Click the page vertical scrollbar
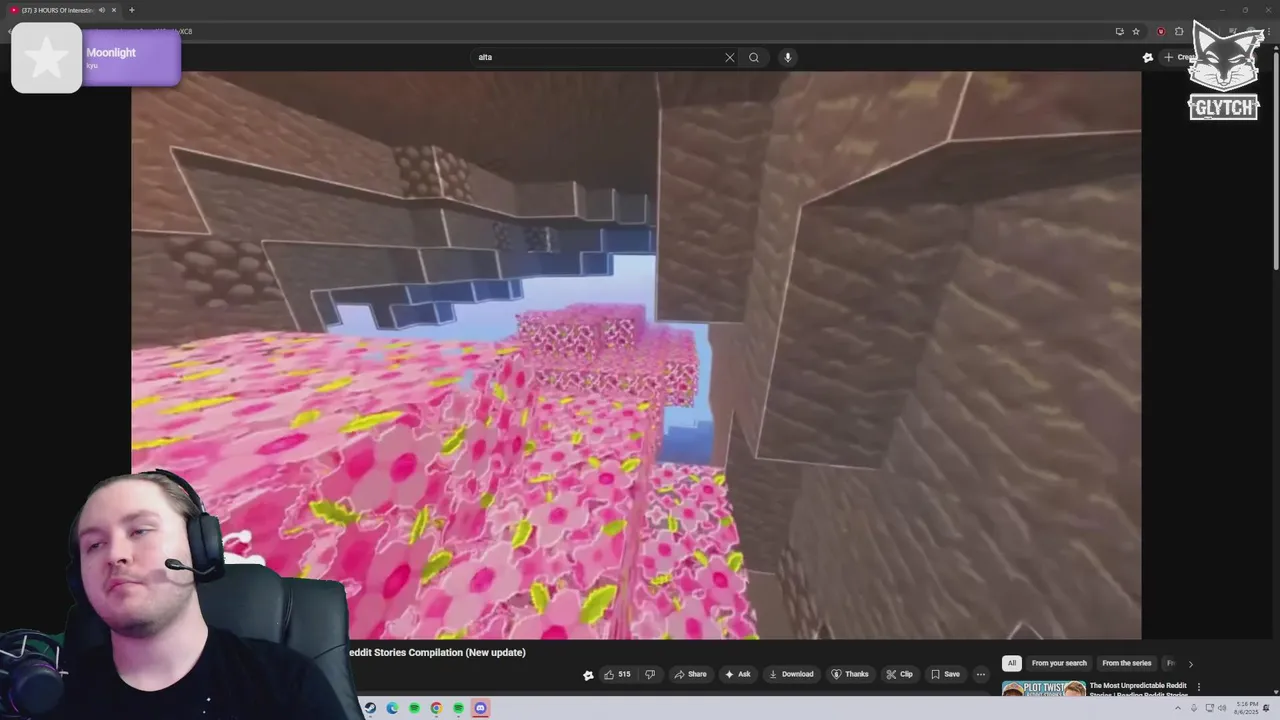The width and height of the screenshot is (1280, 720). point(1275,160)
